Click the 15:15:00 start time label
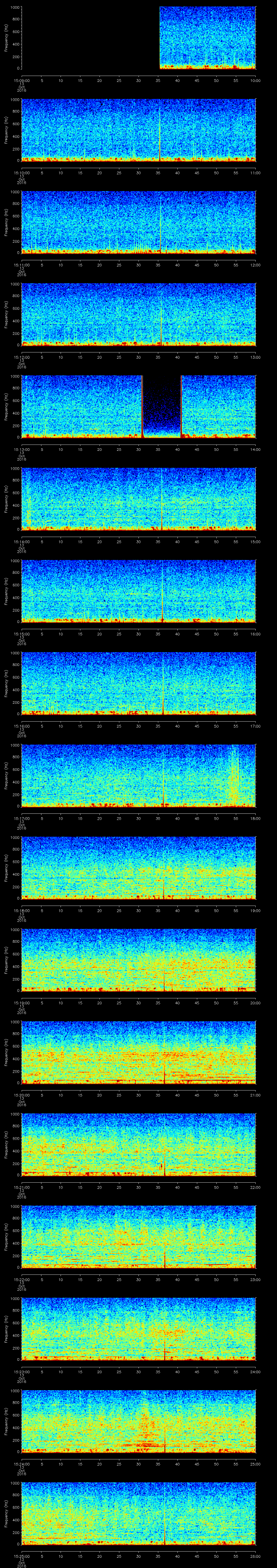277x1568 pixels. pos(21,634)
